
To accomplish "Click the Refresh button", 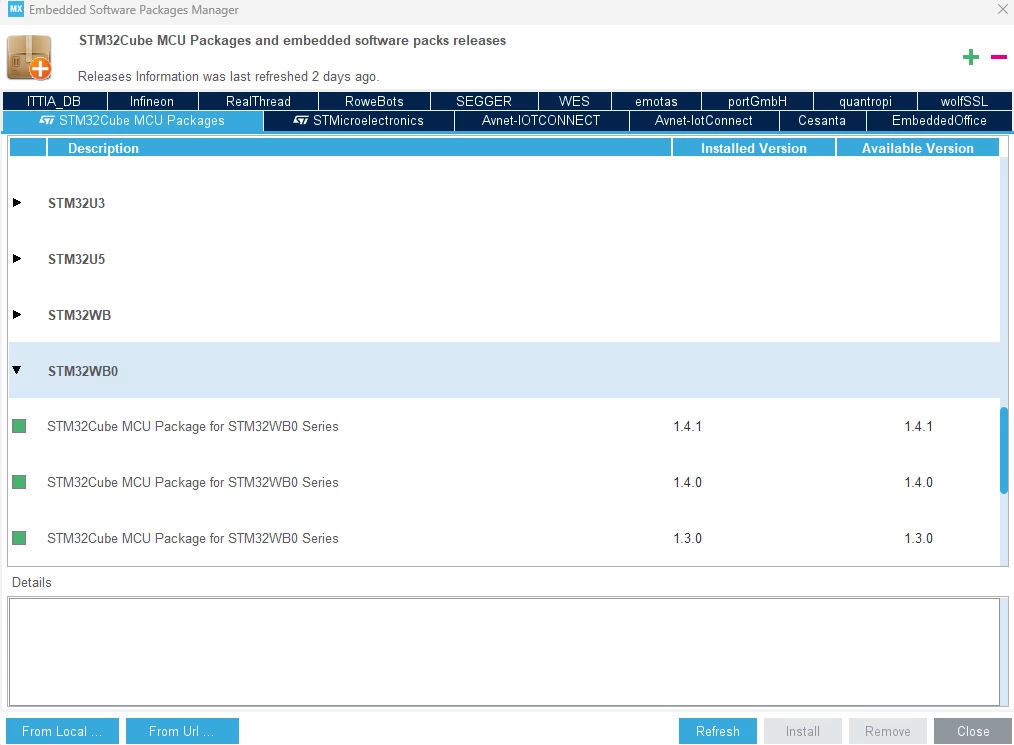I will click(x=717, y=731).
